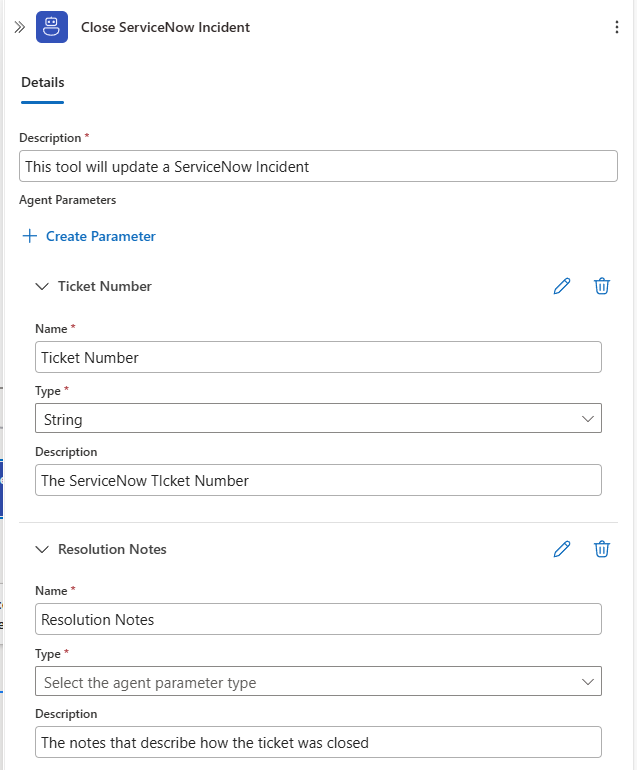Open the String type dropdown

coord(318,418)
